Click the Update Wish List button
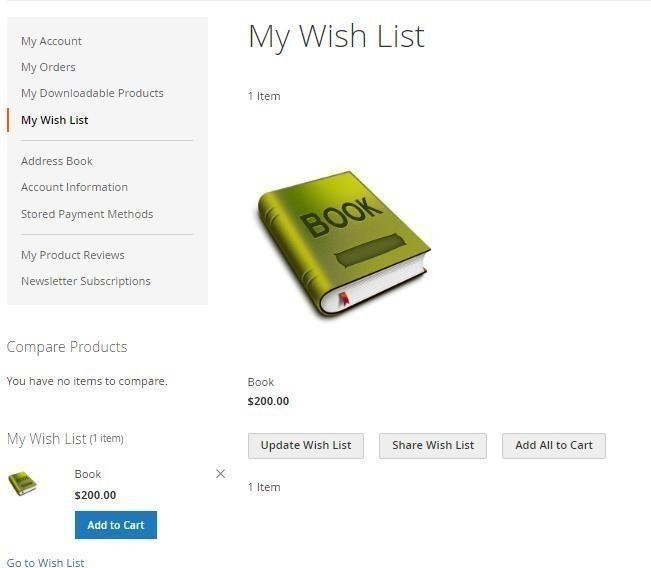651x568 pixels. coord(306,446)
